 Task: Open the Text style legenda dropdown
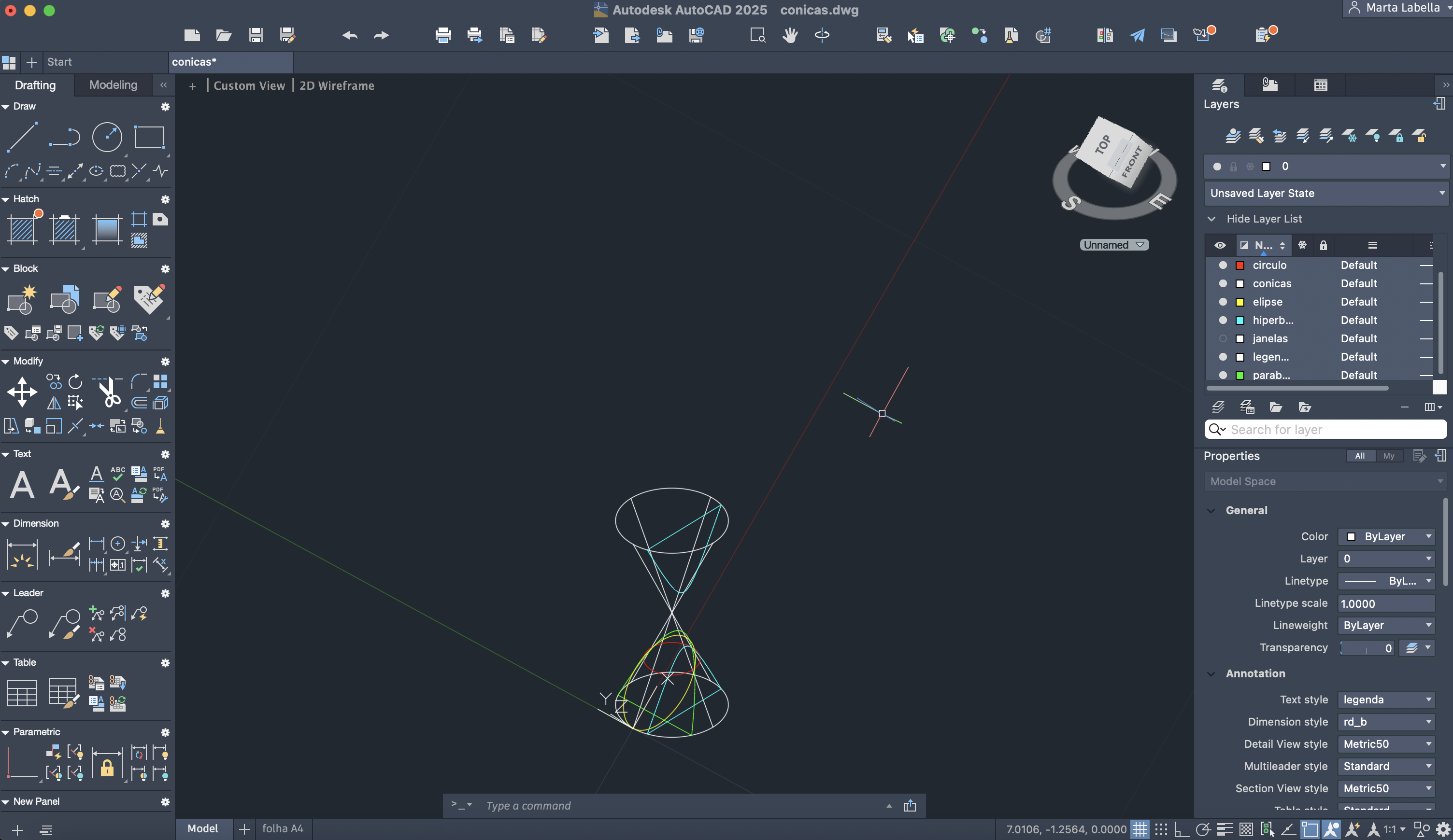coord(1387,700)
